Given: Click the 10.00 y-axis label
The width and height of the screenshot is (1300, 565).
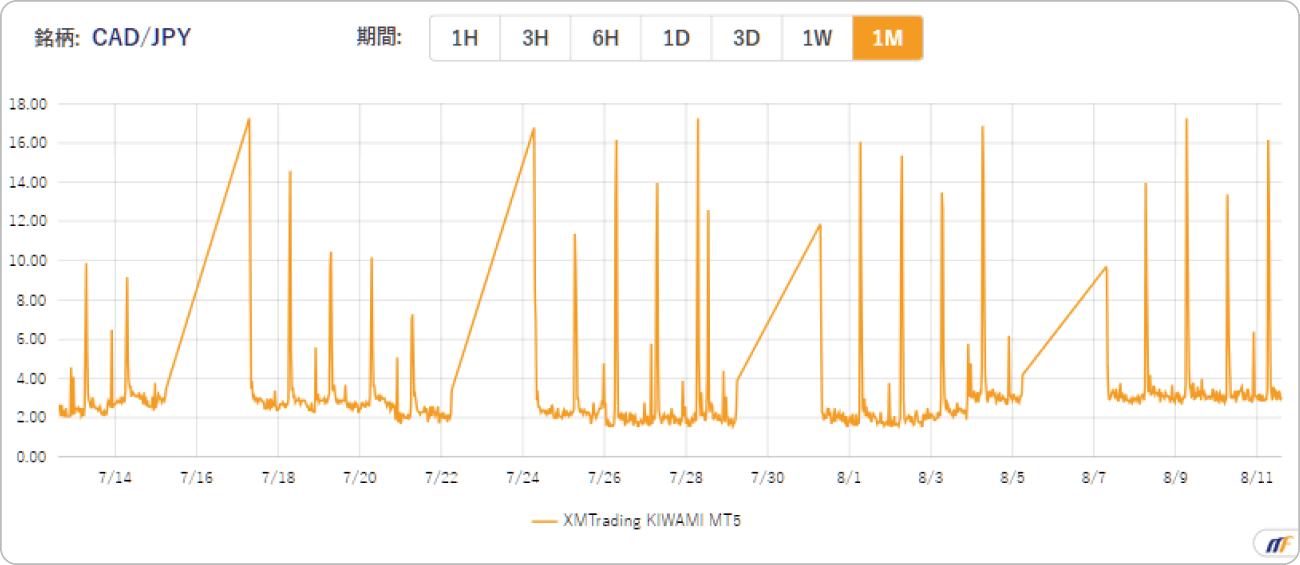Looking at the screenshot, I should pyautogui.click(x=28, y=261).
